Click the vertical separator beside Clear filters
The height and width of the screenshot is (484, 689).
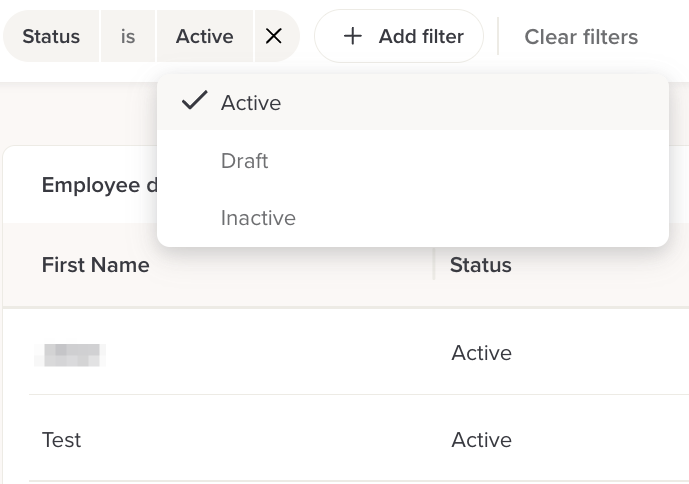[498, 37]
